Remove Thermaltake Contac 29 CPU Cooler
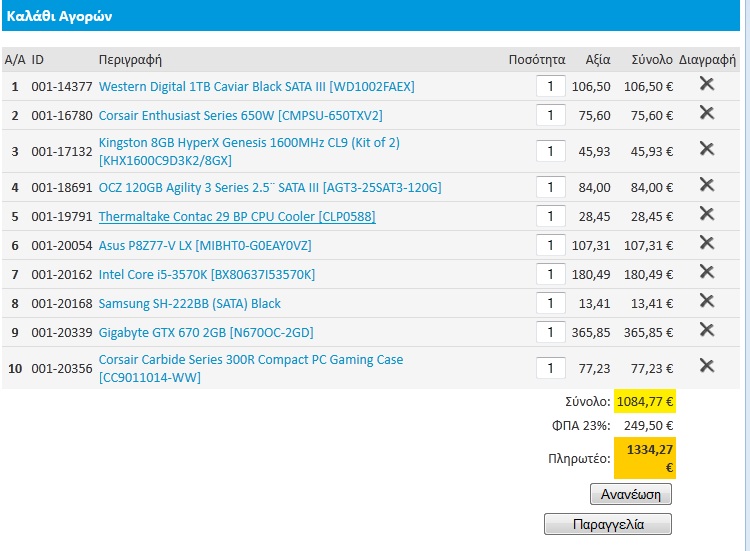This screenshot has height=551, width=750. (706, 214)
